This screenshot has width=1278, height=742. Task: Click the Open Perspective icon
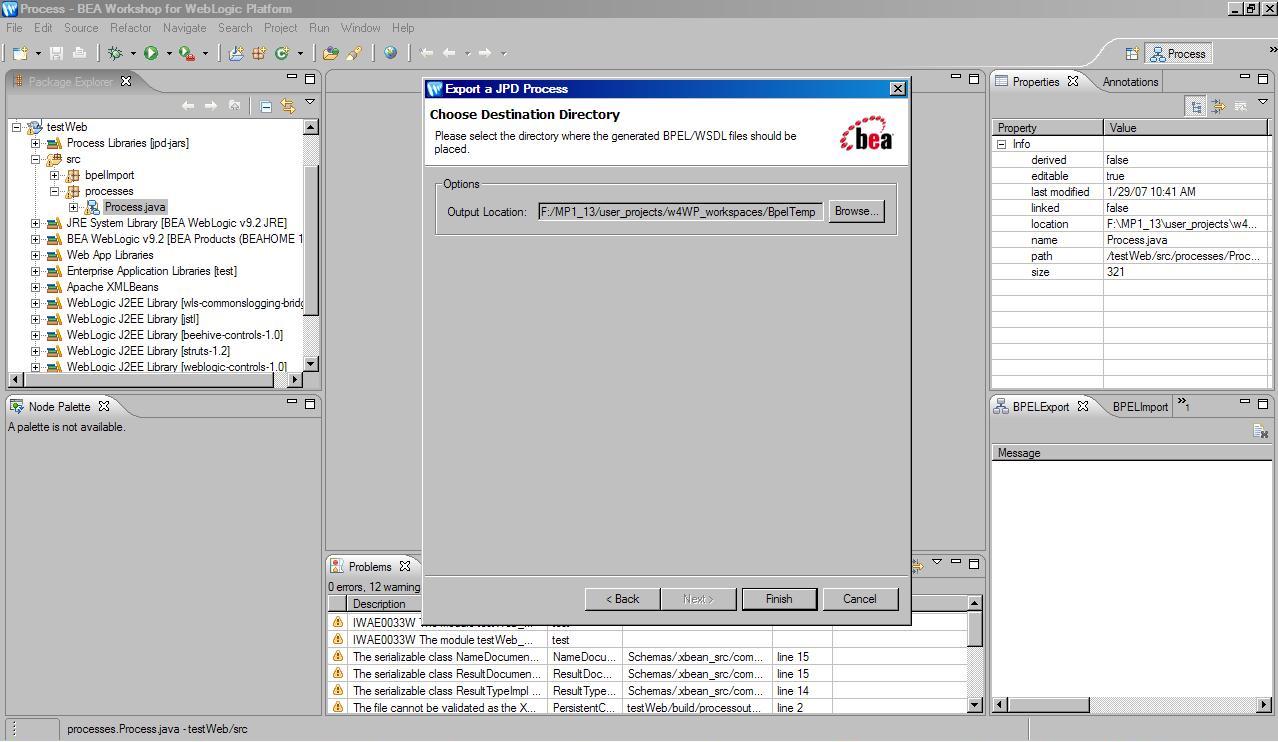pos(1132,54)
